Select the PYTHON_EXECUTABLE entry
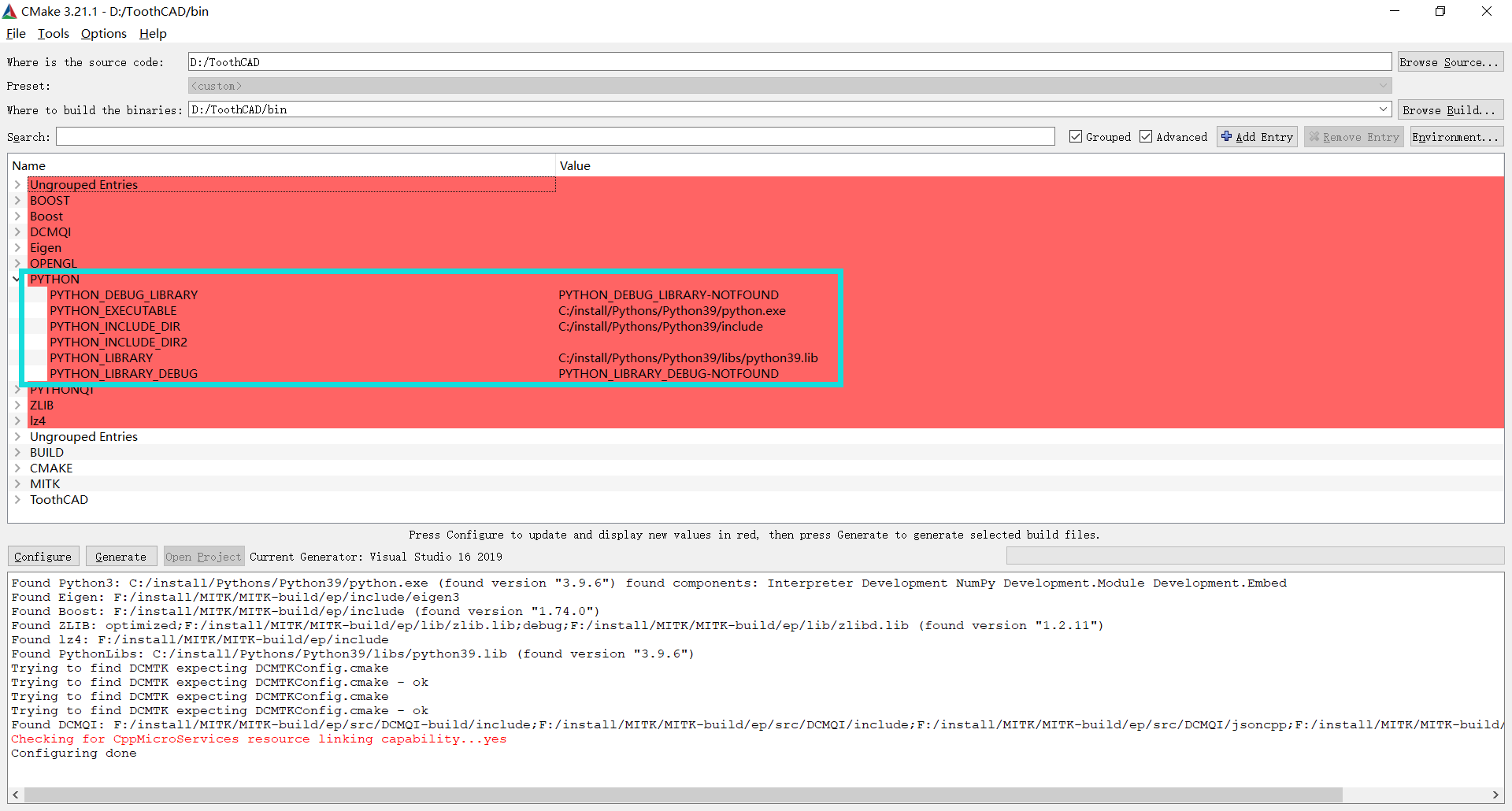The image size is (1512, 811). click(x=113, y=311)
